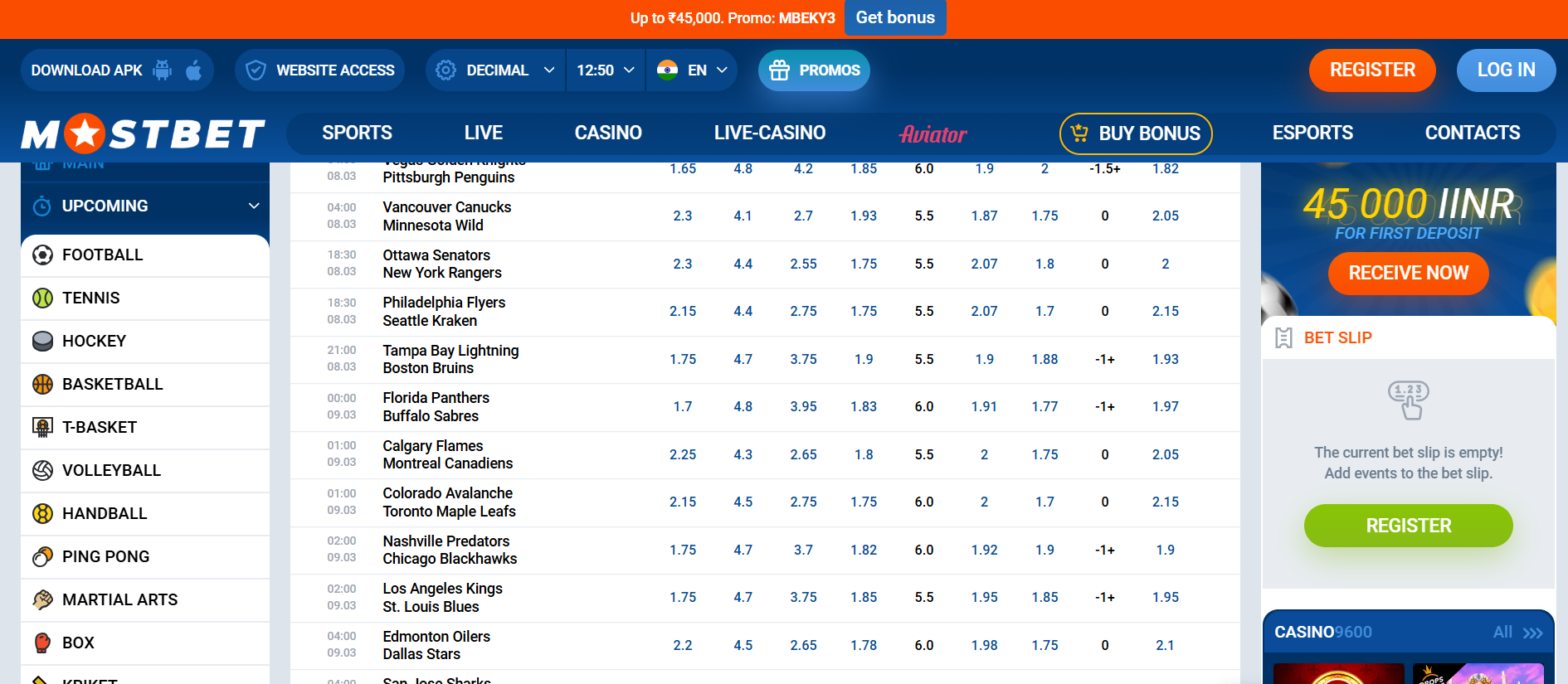Select odds 2.2 for Edmonton Oilers win
The image size is (1568, 684).
683,645
